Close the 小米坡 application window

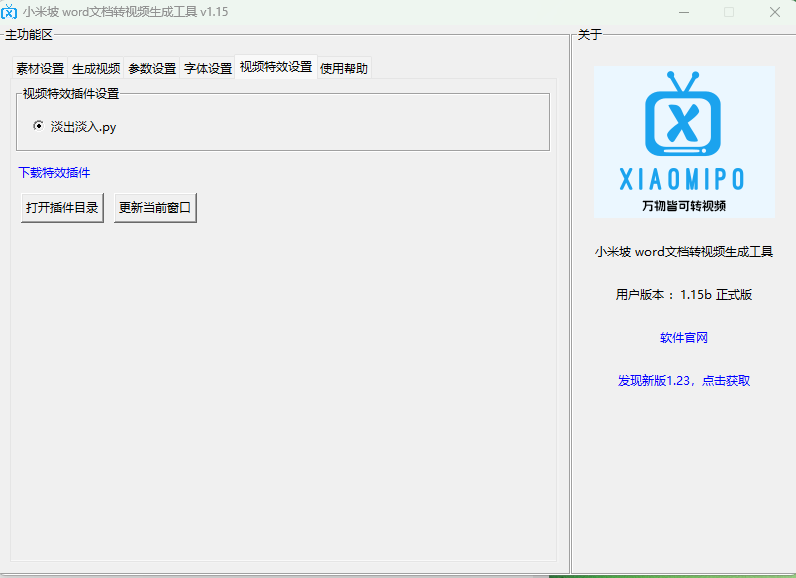tap(774, 12)
